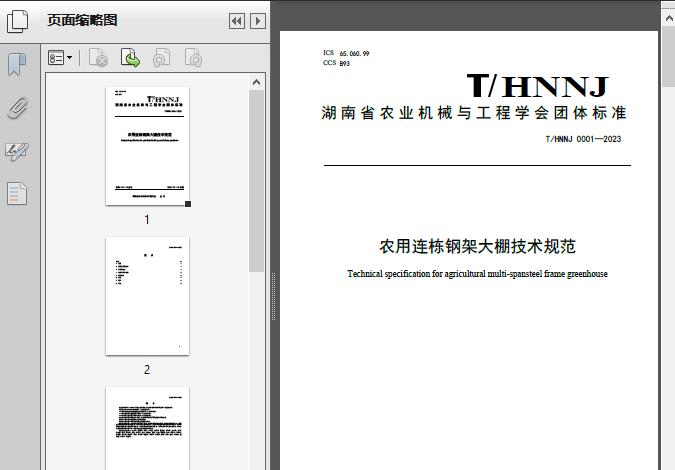
Task: Click ICS 65.060.99 text
Action: point(346,53)
